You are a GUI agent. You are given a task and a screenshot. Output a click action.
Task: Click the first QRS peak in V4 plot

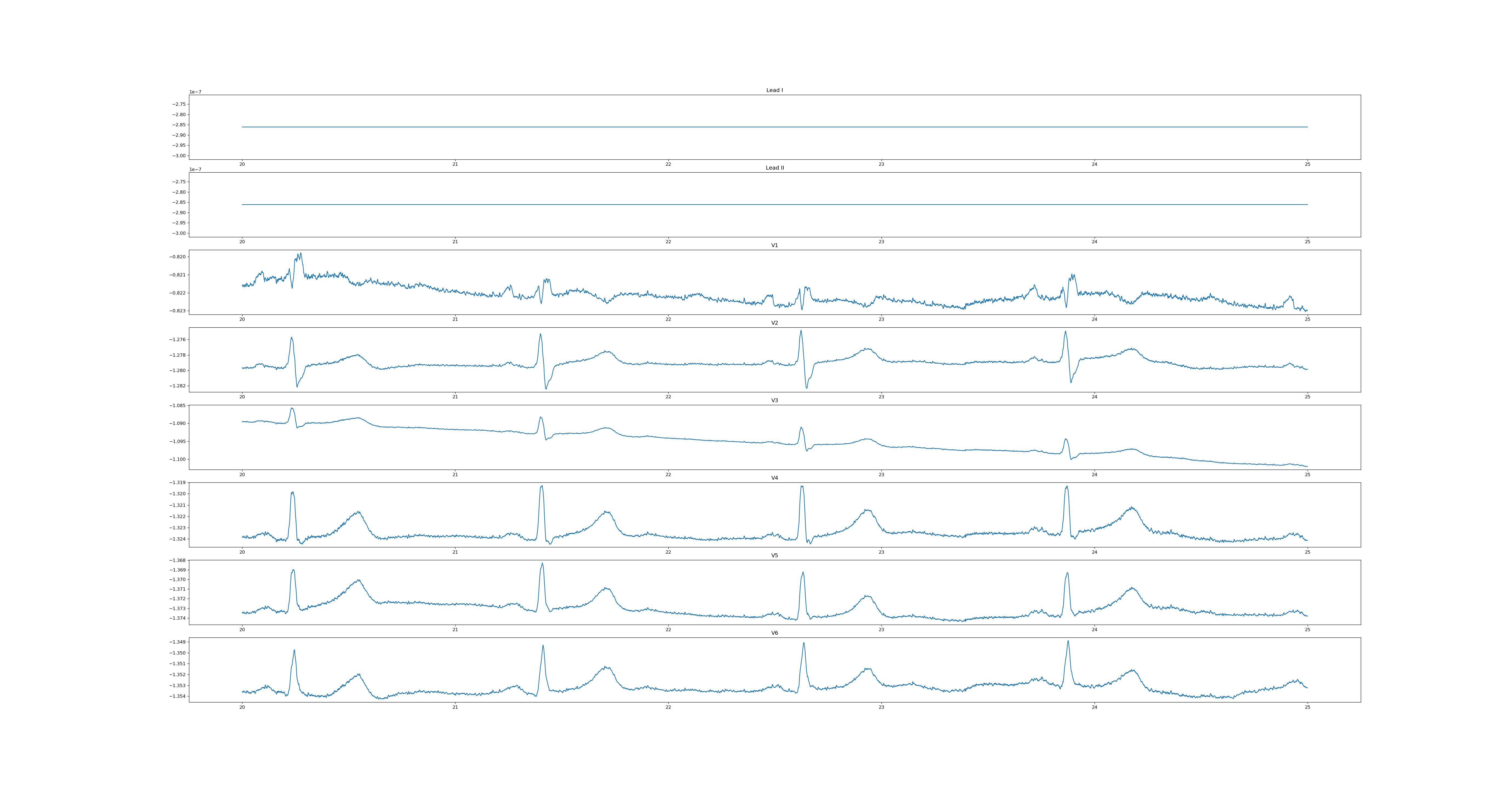(x=292, y=493)
